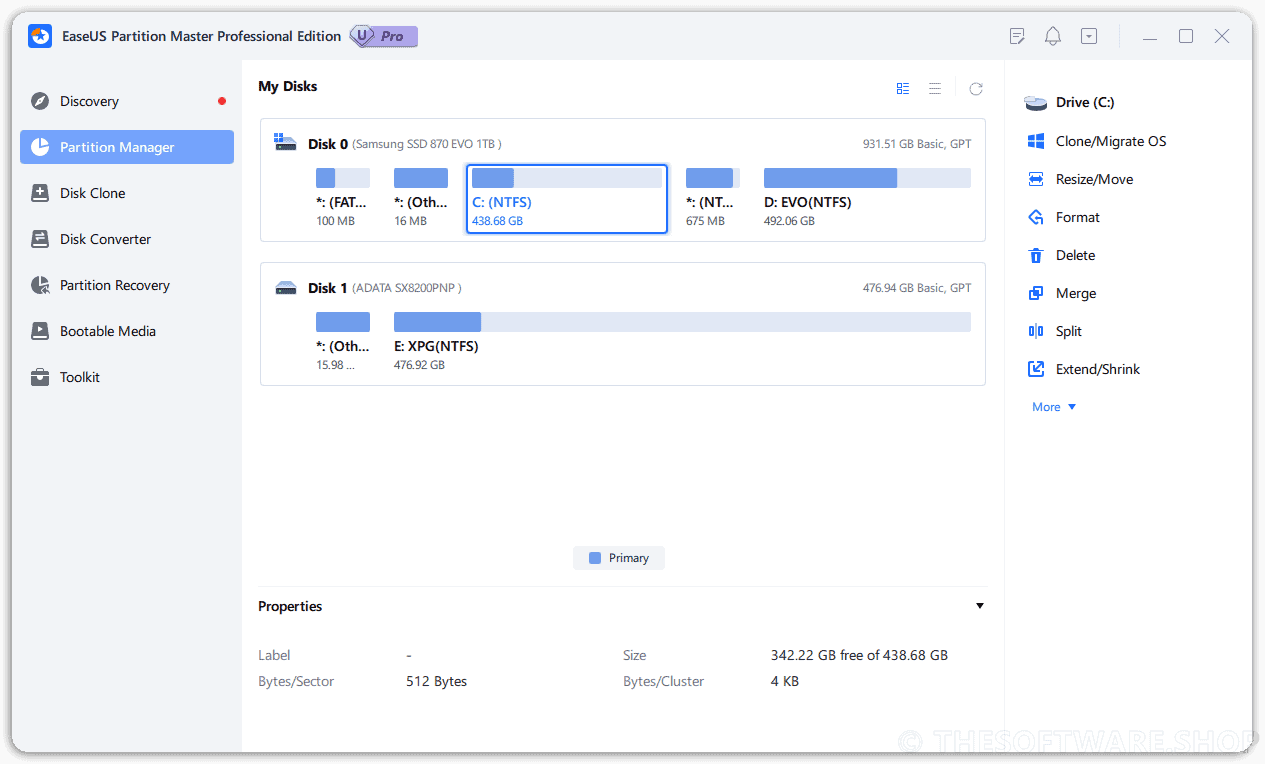The height and width of the screenshot is (764, 1265).
Task: Select the 675 MB NTFS partition
Action: point(713,198)
